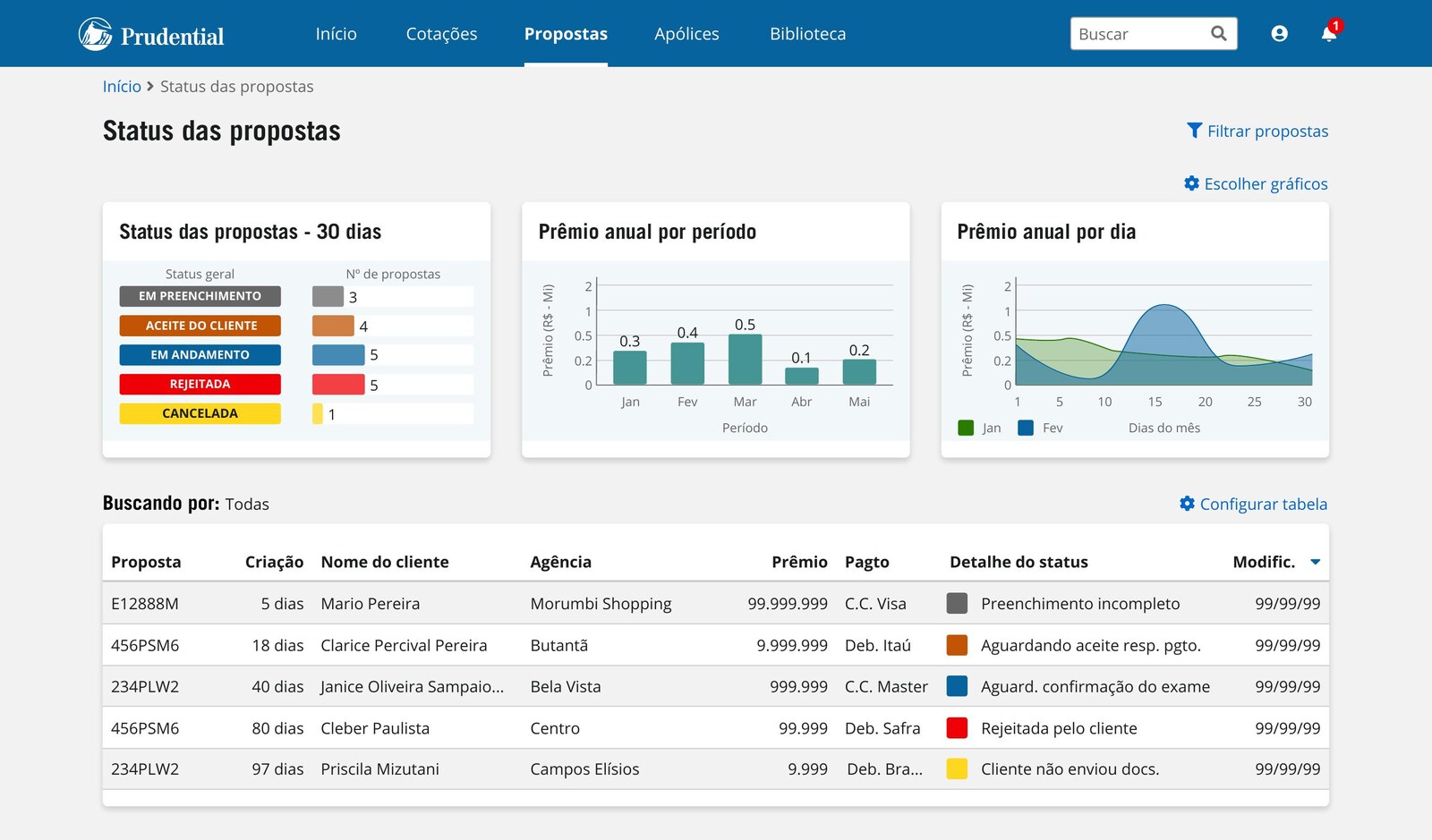Image resolution: width=1432 pixels, height=840 pixels.
Task: Sort by Prêmio column header
Action: [799, 562]
